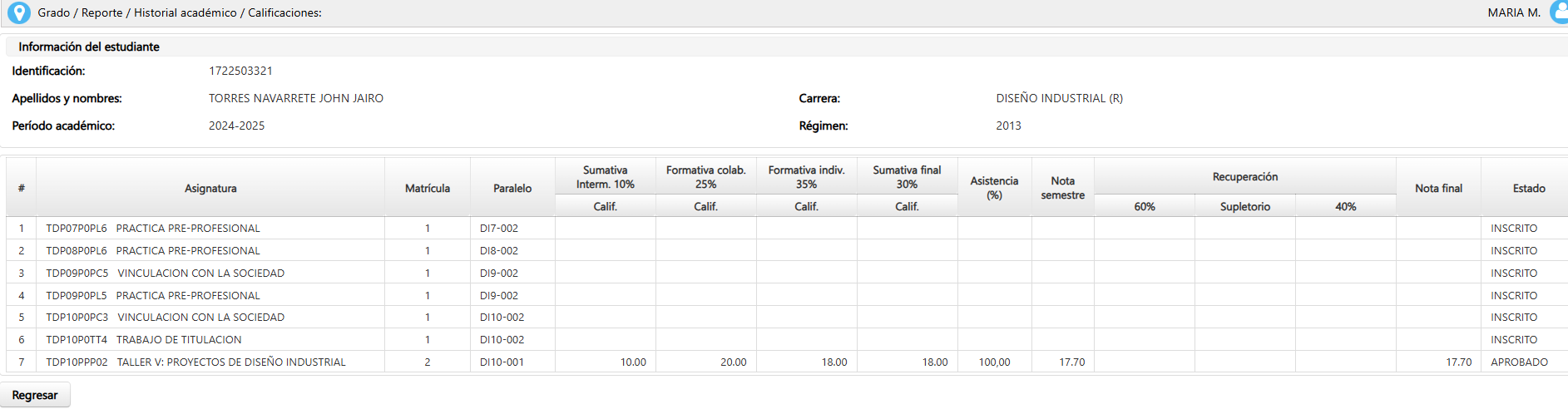
Task: Click the Asistencia (%) column header
Action: [x=994, y=188]
